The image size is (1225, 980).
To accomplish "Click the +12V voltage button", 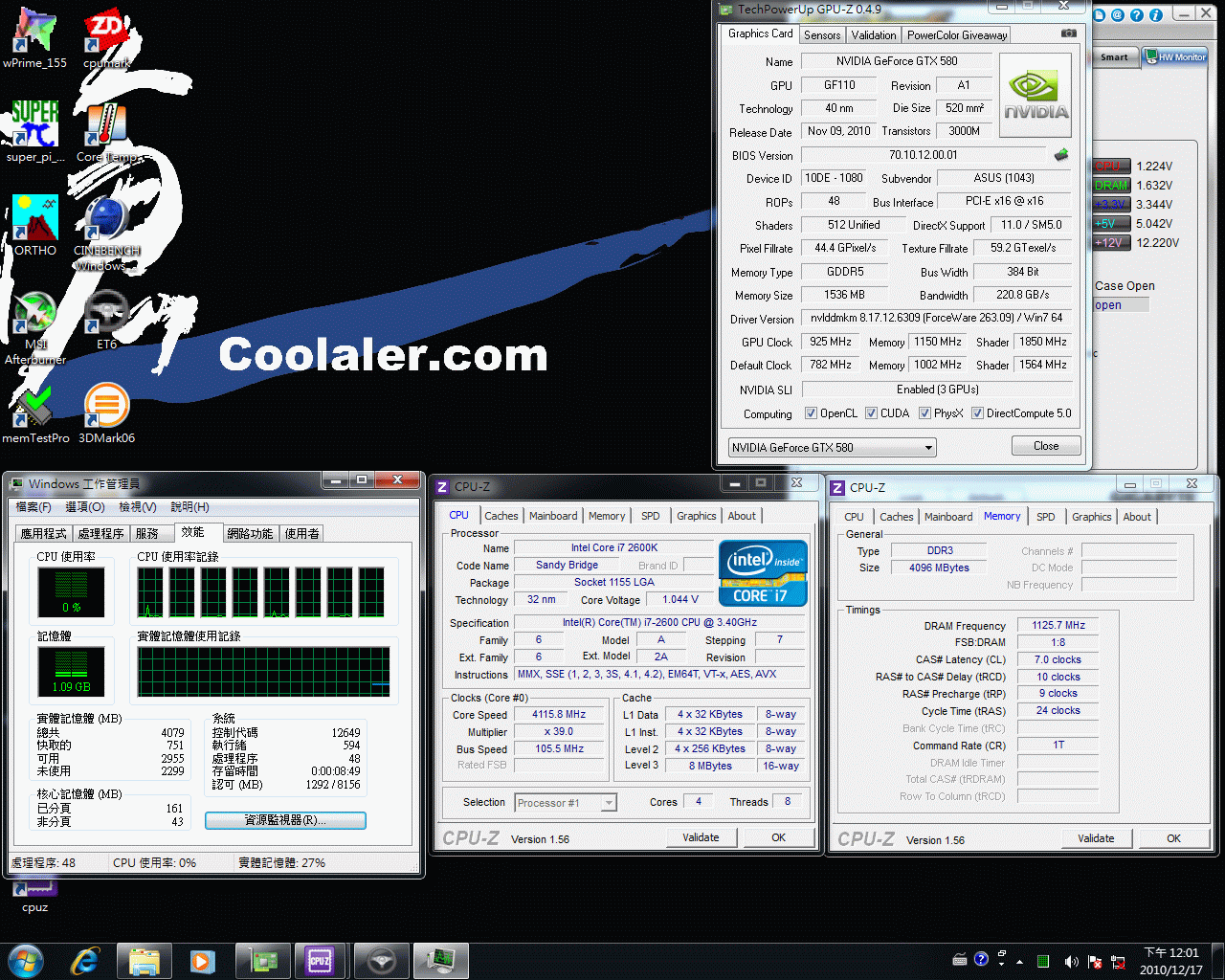I will (x=1111, y=243).
